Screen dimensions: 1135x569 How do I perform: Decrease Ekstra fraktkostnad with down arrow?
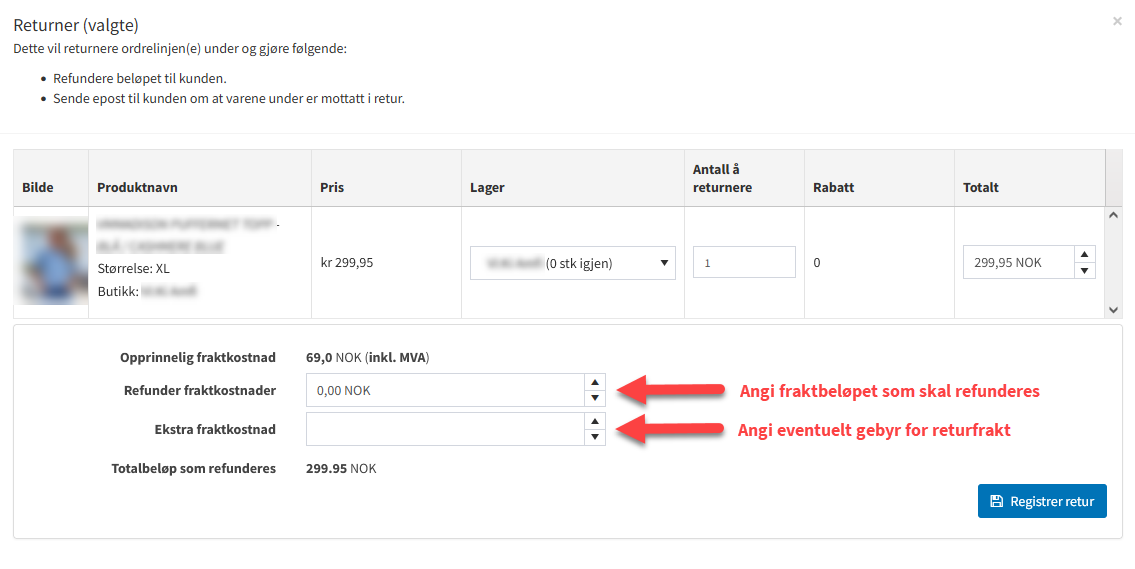point(595,437)
